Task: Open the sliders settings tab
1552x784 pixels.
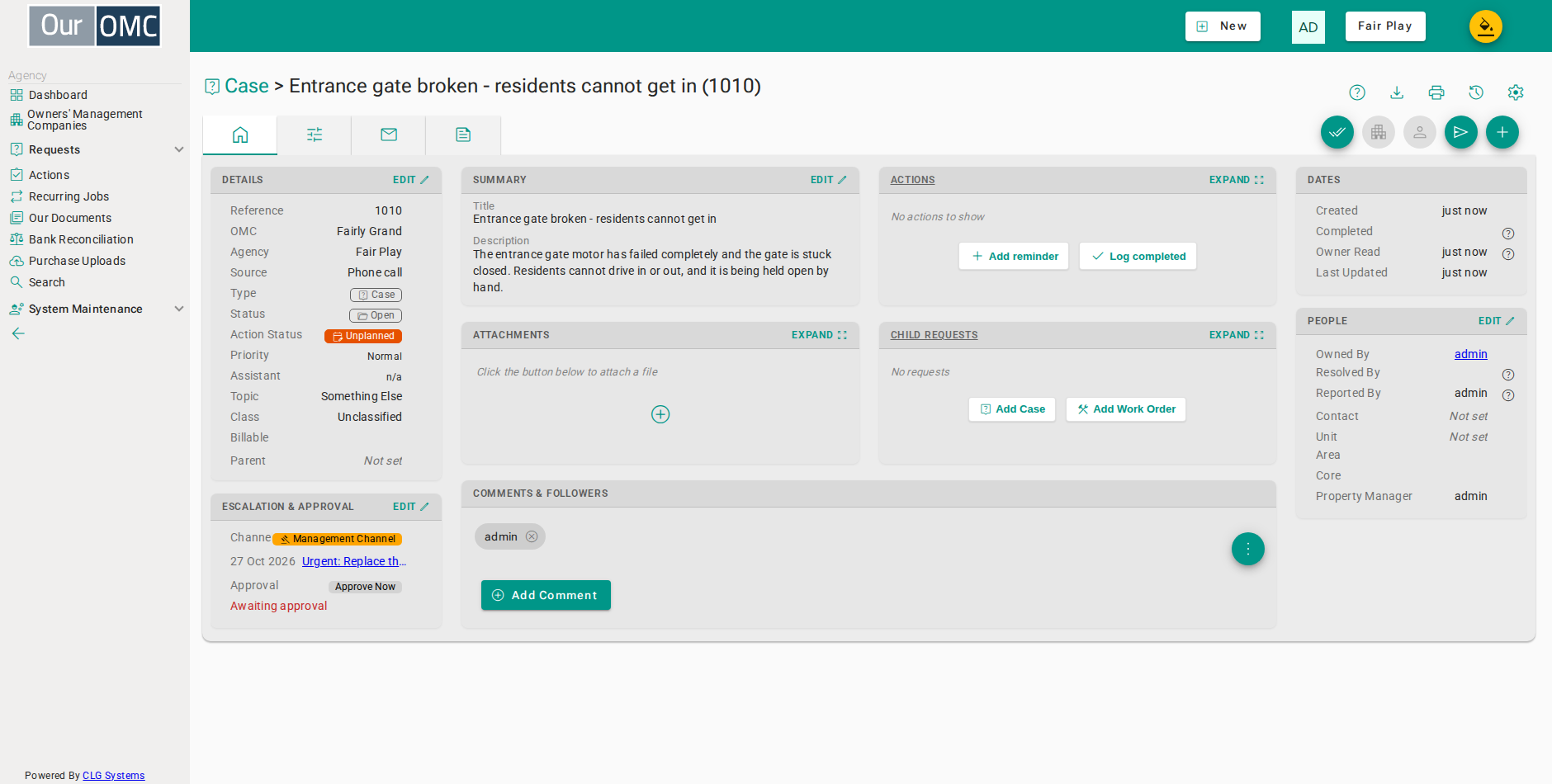Action: [x=315, y=135]
